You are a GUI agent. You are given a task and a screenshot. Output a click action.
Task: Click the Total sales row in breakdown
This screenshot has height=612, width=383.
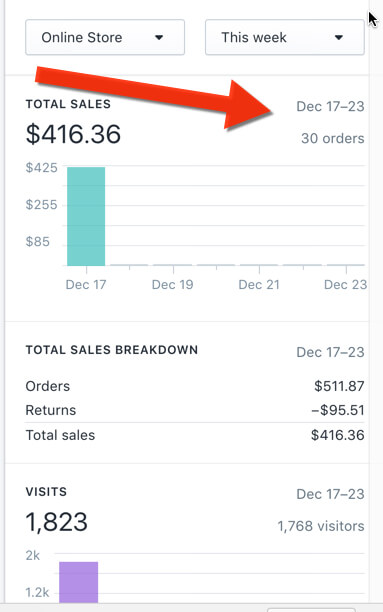(x=195, y=435)
